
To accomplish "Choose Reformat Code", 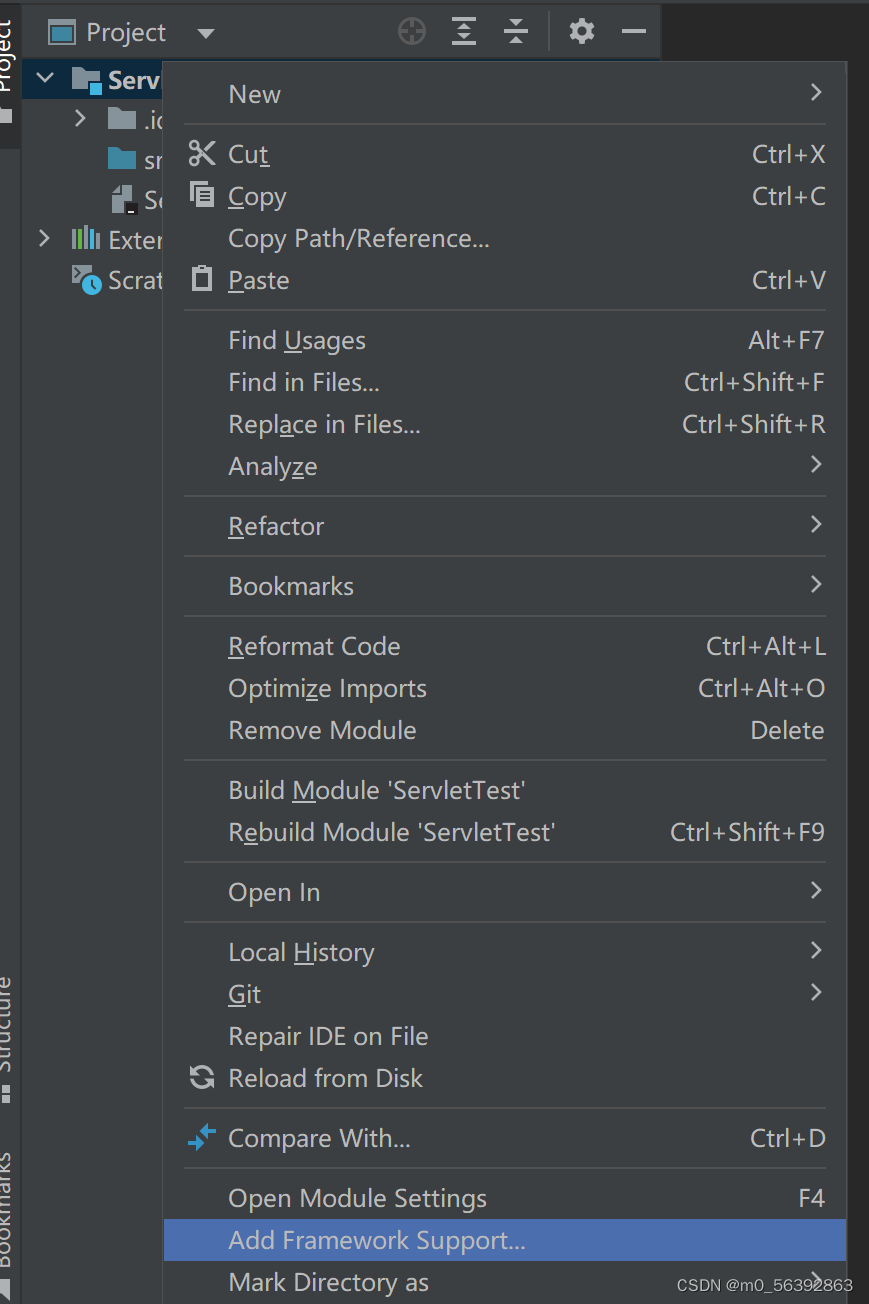I will [x=505, y=646].
